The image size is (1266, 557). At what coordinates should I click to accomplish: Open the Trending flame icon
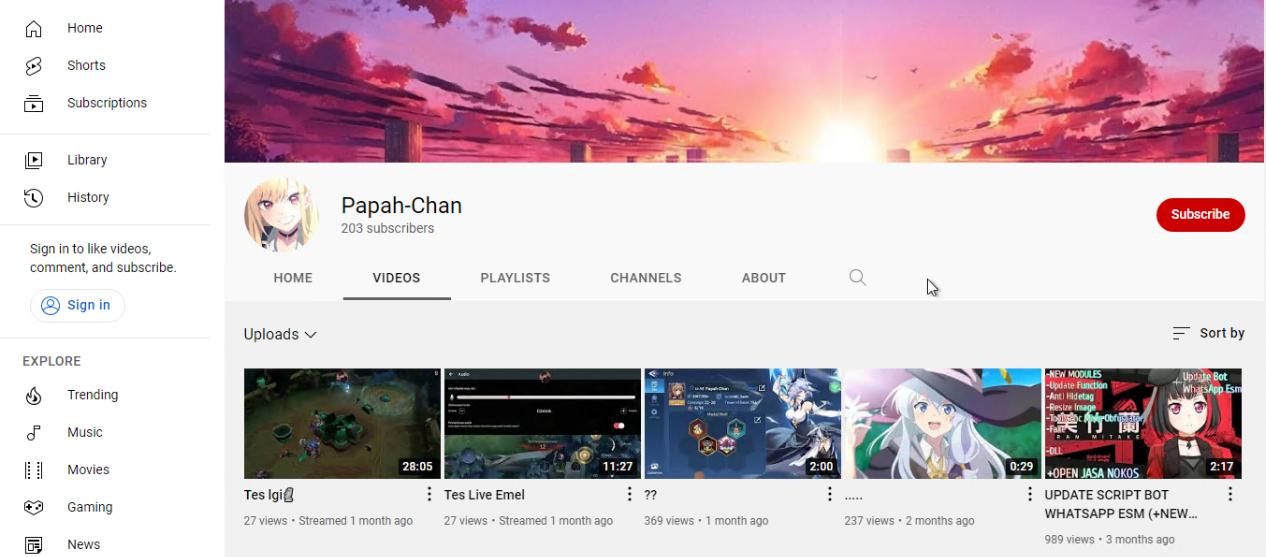33,395
